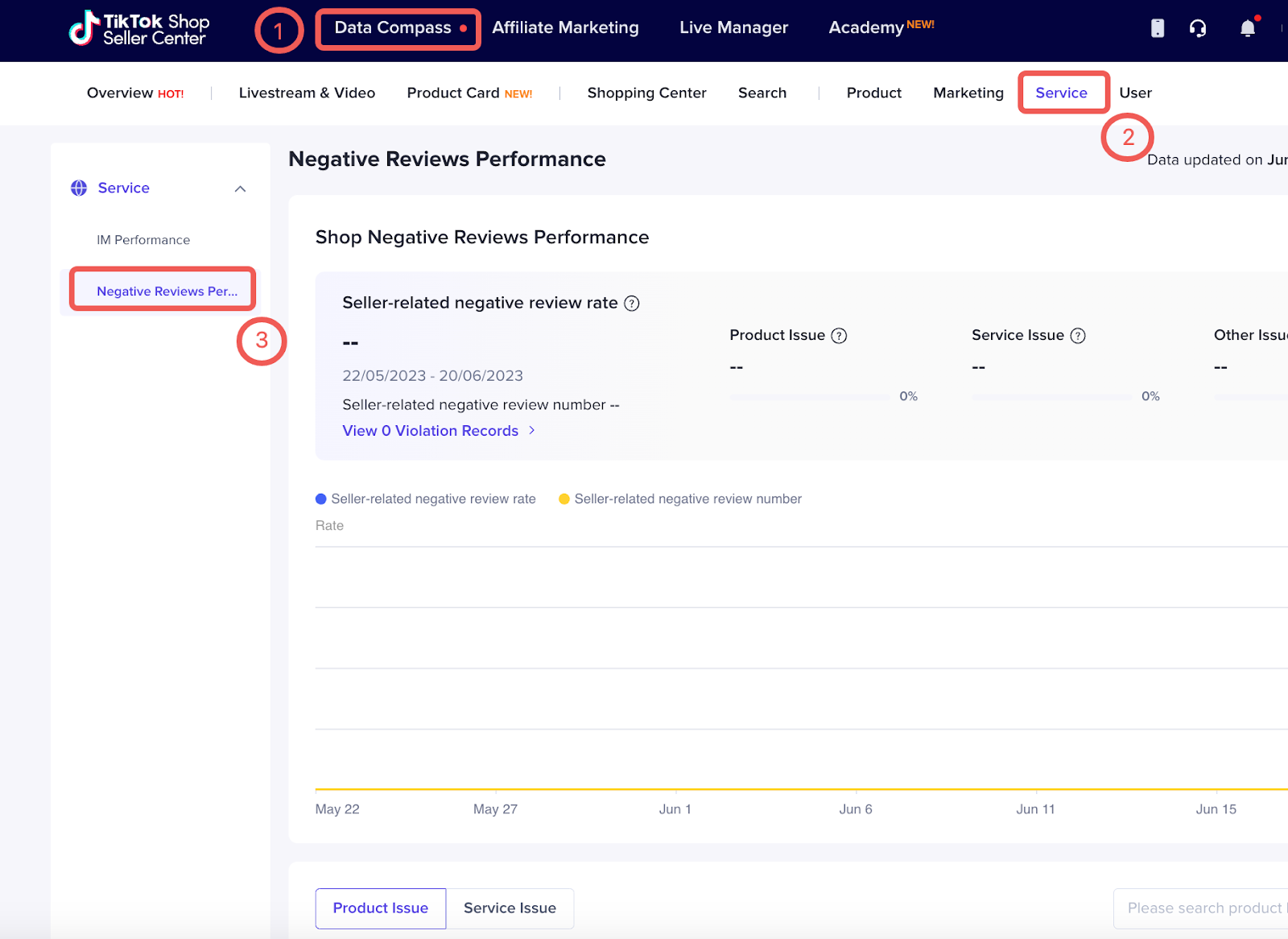The width and height of the screenshot is (1288, 939).
Task: Select the Product Issue tab
Action: (380, 908)
